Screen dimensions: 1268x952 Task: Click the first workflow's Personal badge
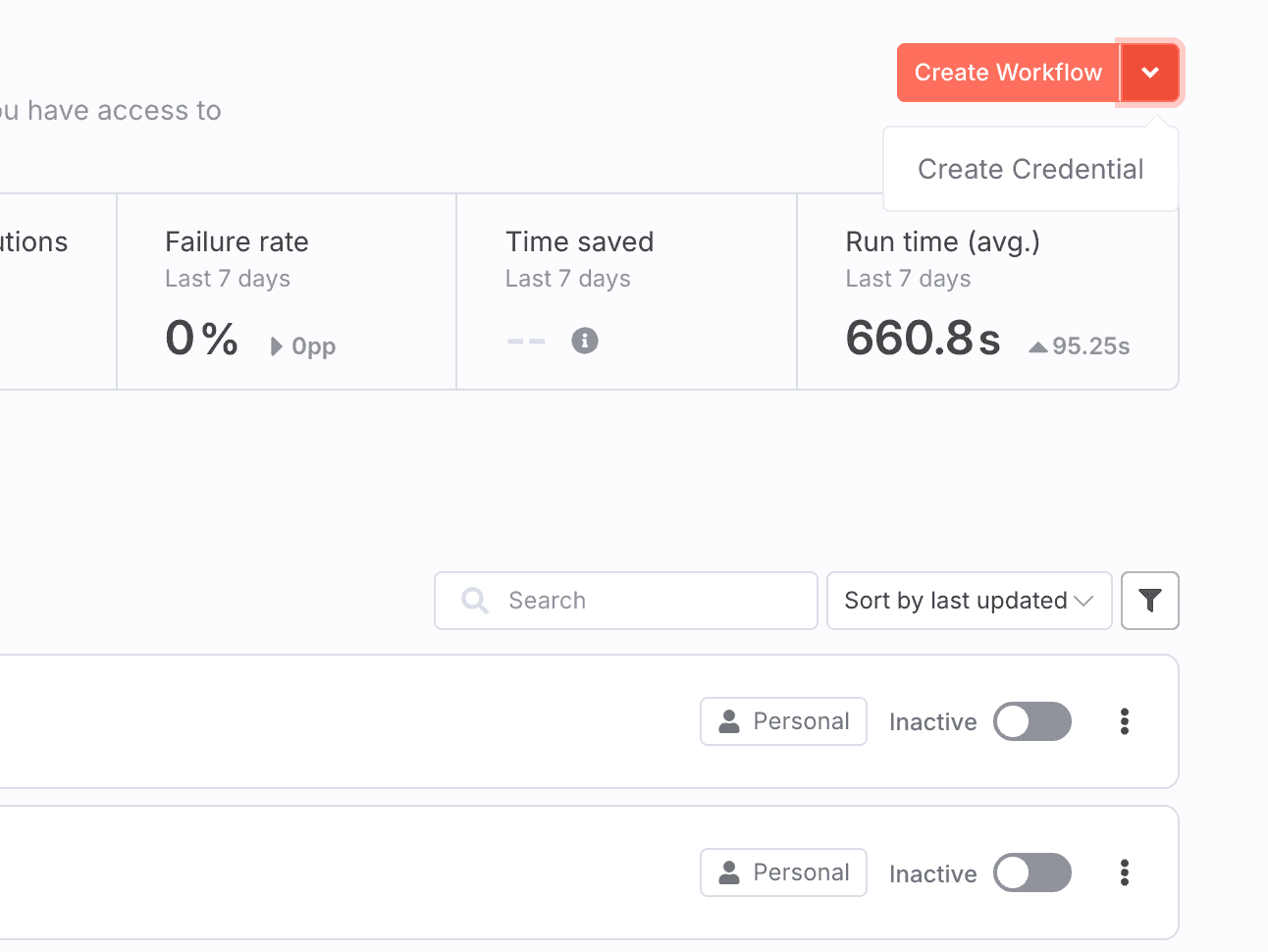pos(783,721)
